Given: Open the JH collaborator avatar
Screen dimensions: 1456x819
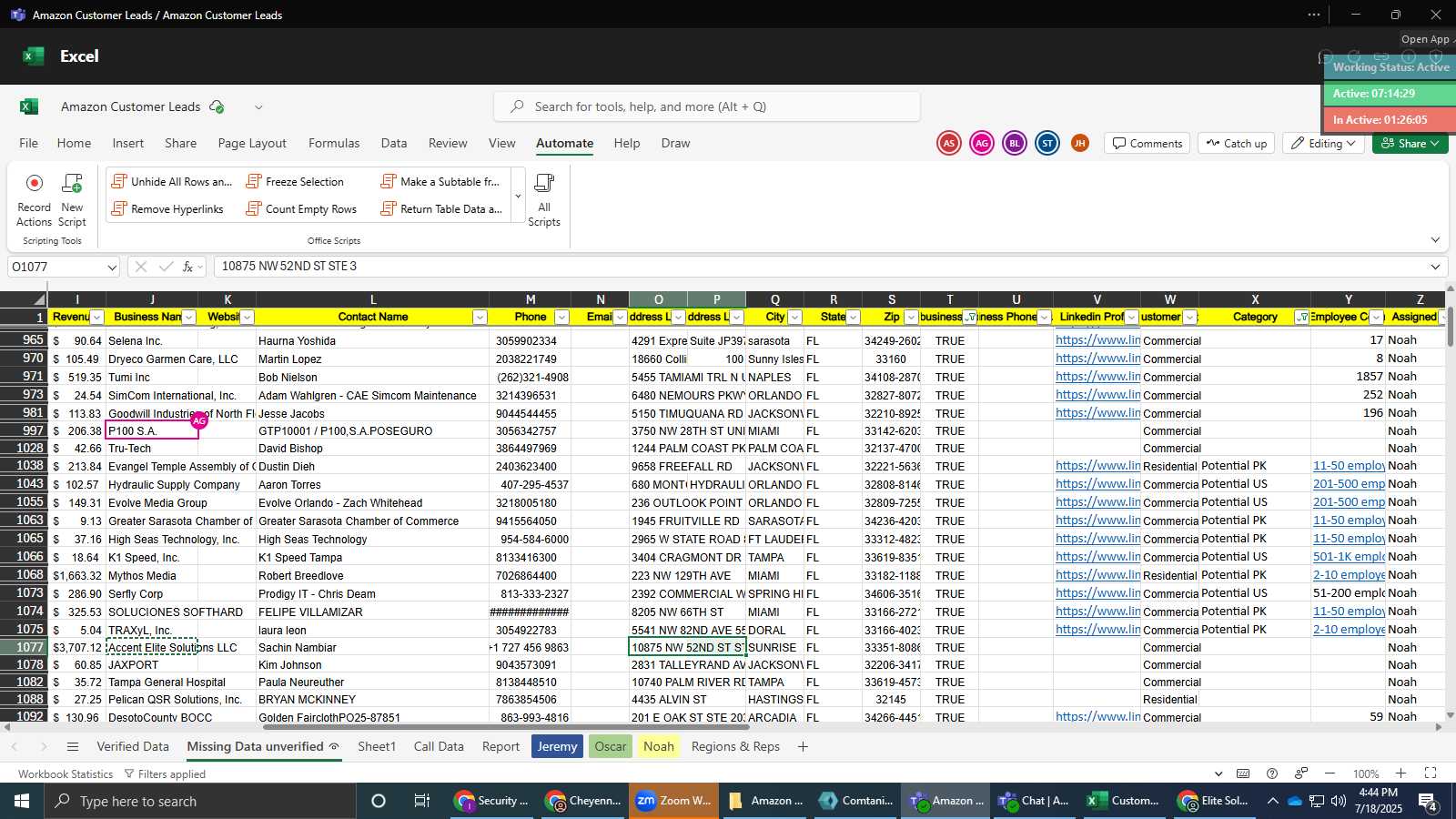Looking at the screenshot, I should point(1080,143).
